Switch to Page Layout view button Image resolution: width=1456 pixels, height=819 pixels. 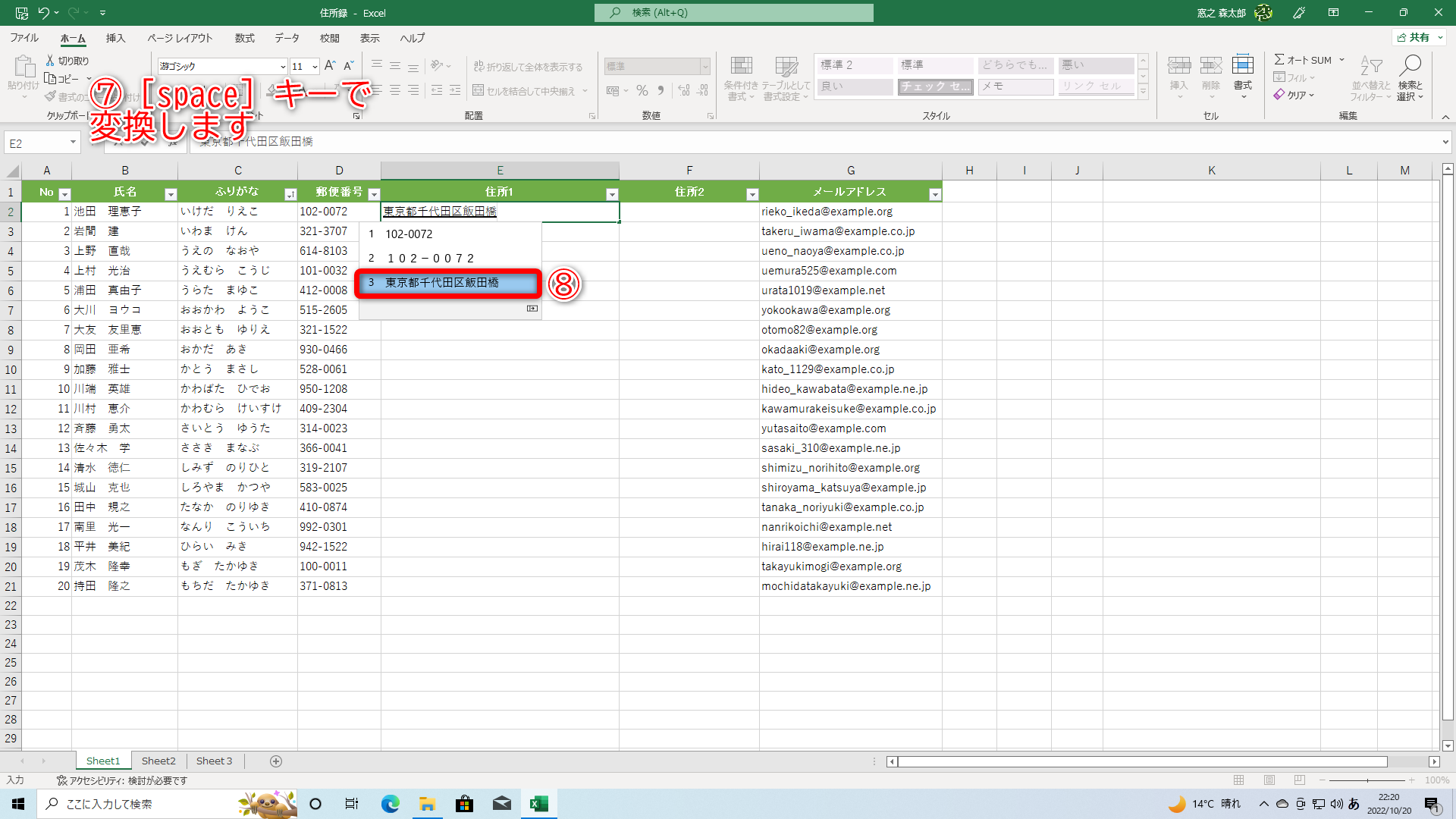tap(1269, 780)
